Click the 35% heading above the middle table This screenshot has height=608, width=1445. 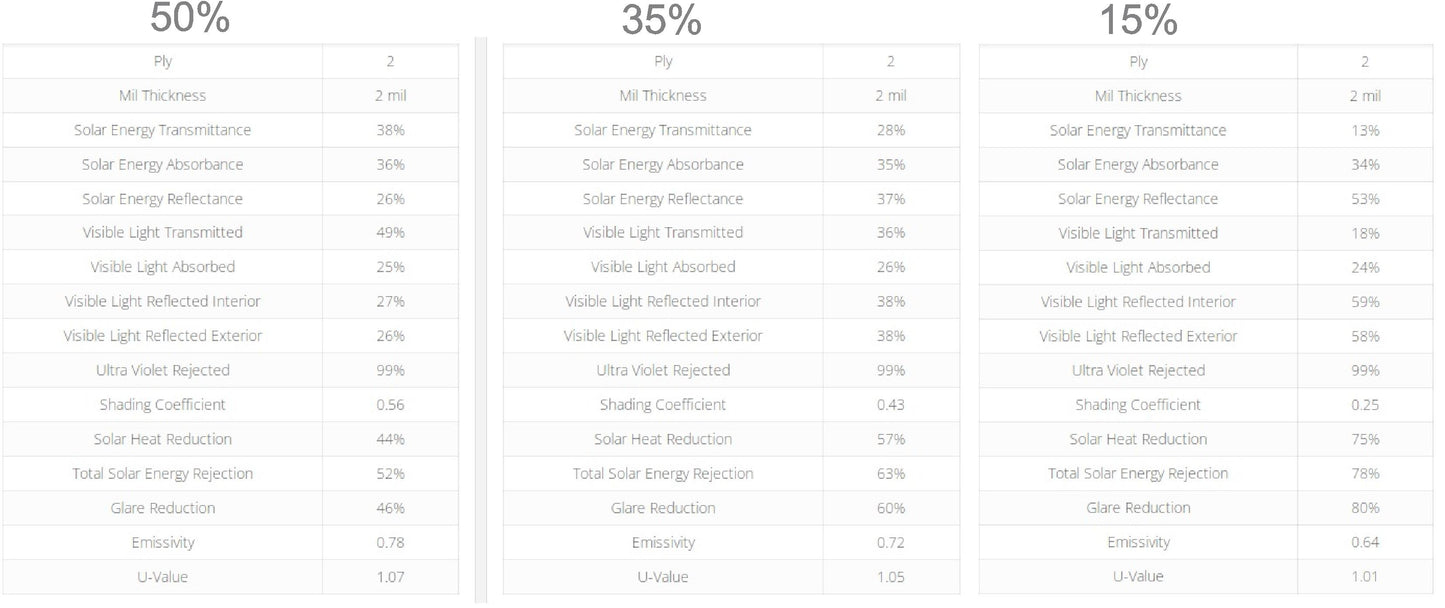pyautogui.click(x=661, y=20)
